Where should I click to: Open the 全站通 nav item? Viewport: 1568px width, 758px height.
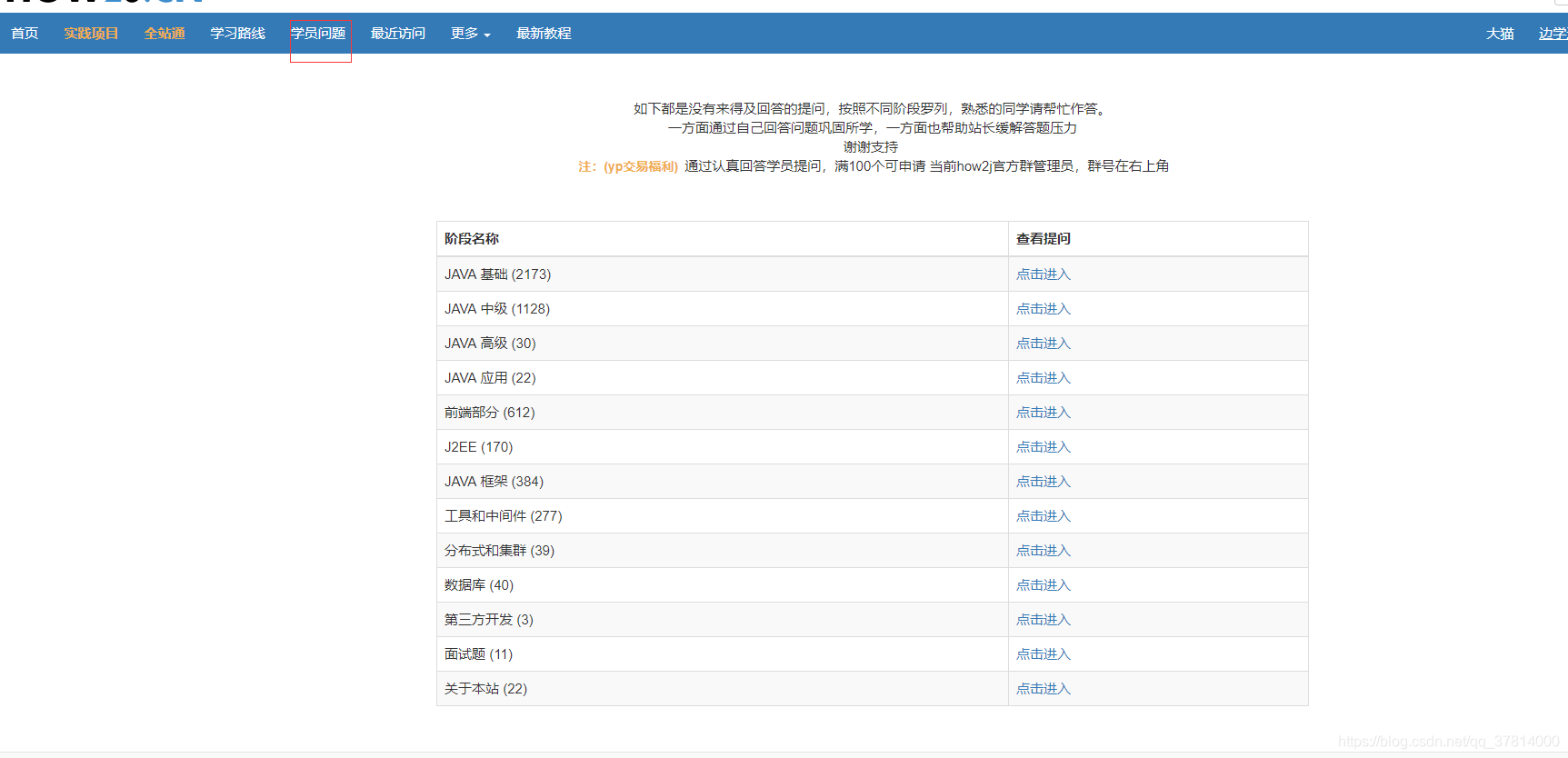pos(165,34)
